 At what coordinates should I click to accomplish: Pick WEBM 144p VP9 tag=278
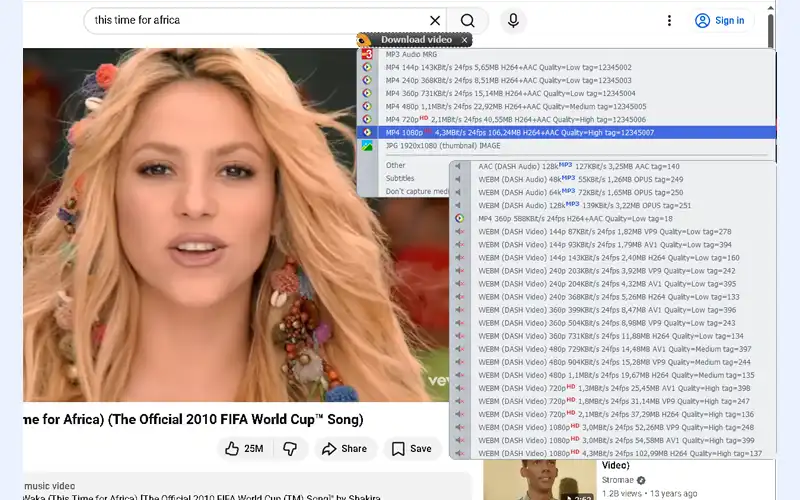point(613,232)
